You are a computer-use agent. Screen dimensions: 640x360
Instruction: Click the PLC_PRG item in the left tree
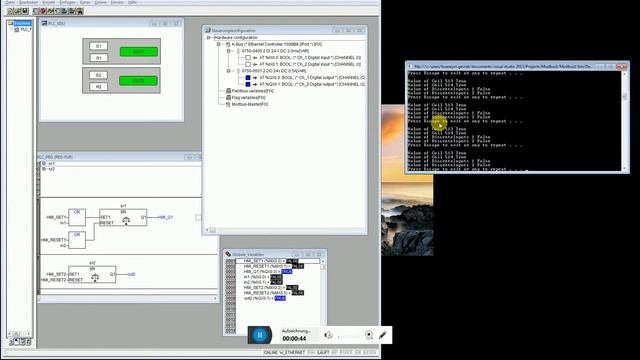coord(23,29)
